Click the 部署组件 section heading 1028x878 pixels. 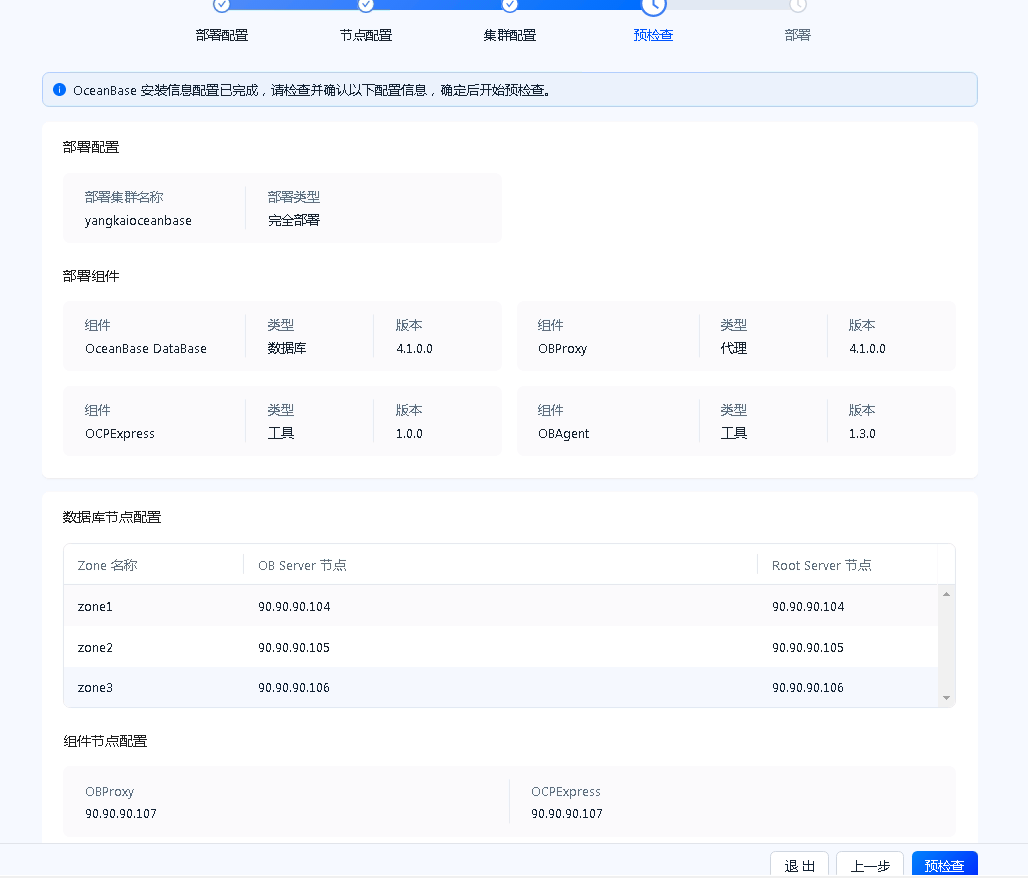pos(91,277)
